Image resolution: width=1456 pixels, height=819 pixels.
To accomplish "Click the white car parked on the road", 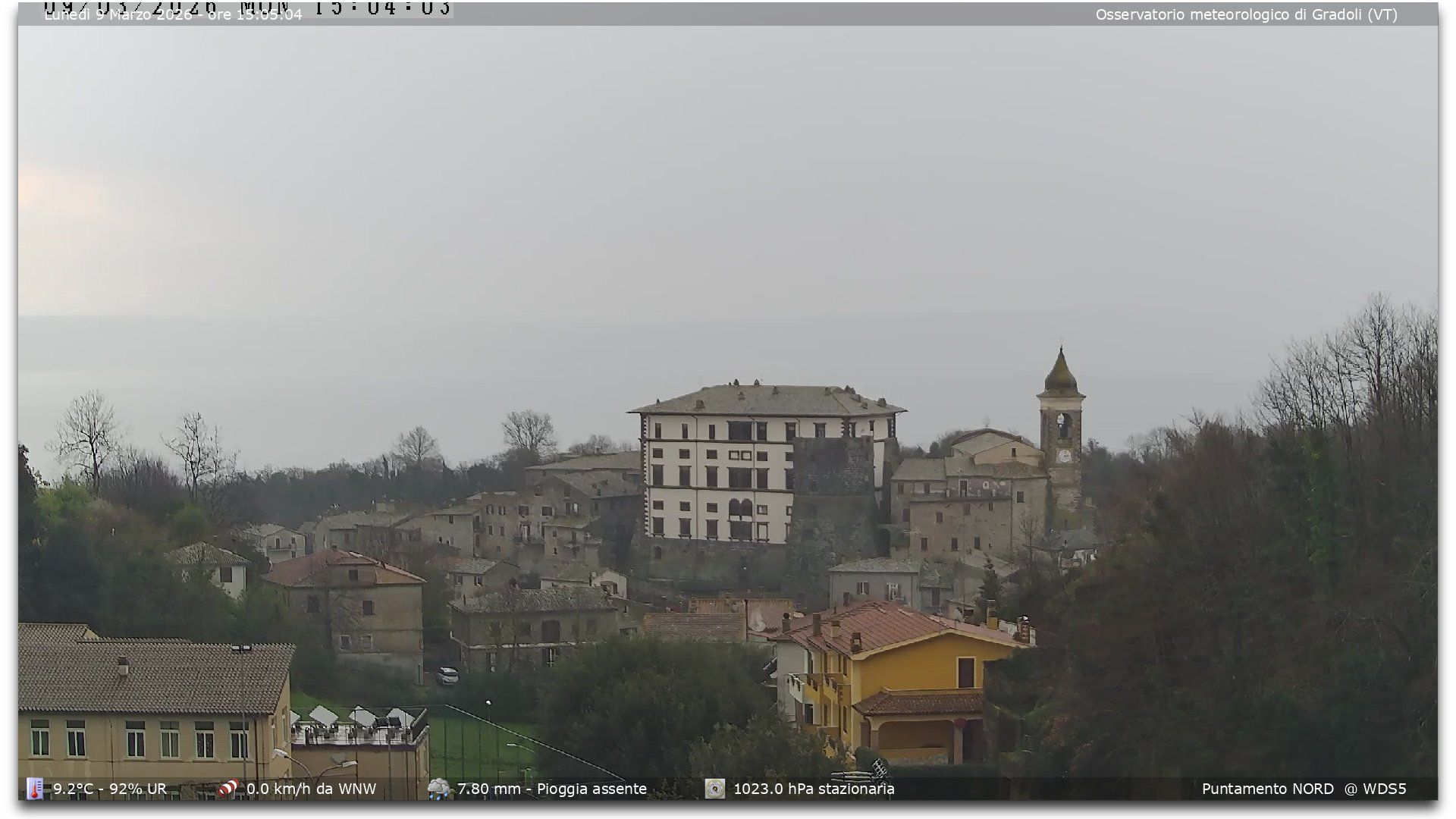I will (447, 675).
